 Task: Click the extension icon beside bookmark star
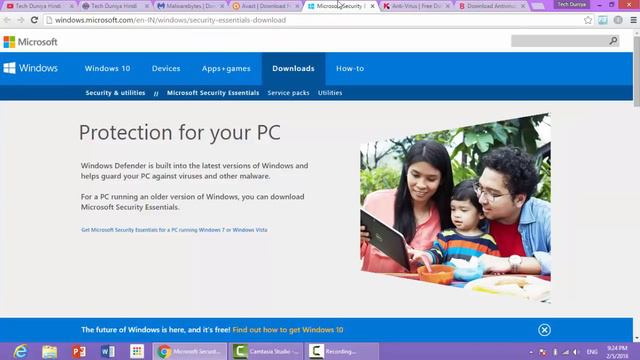tap(603, 20)
